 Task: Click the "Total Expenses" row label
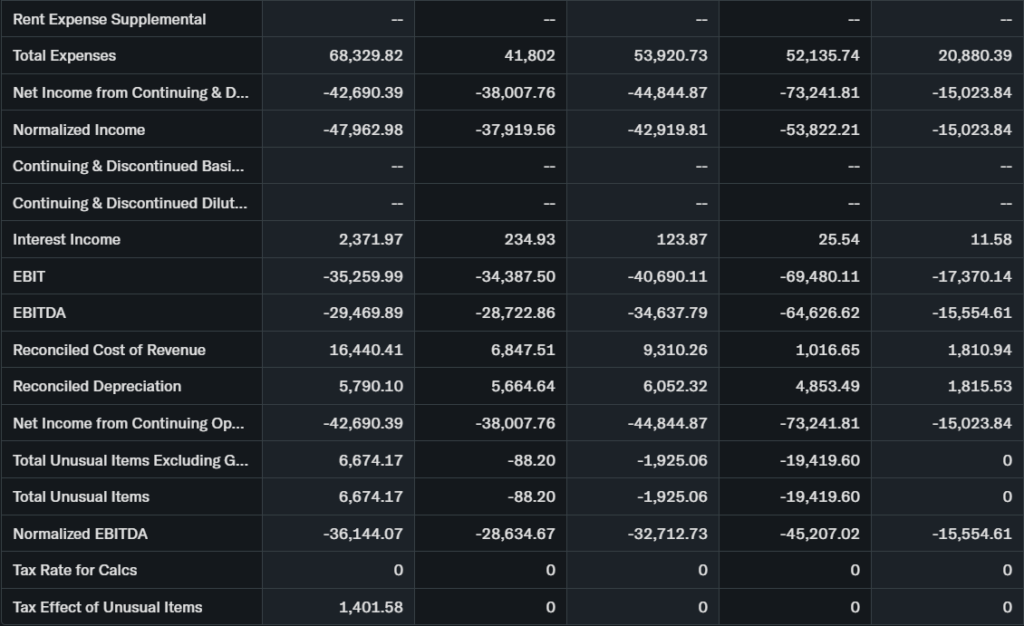click(x=64, y=56)
